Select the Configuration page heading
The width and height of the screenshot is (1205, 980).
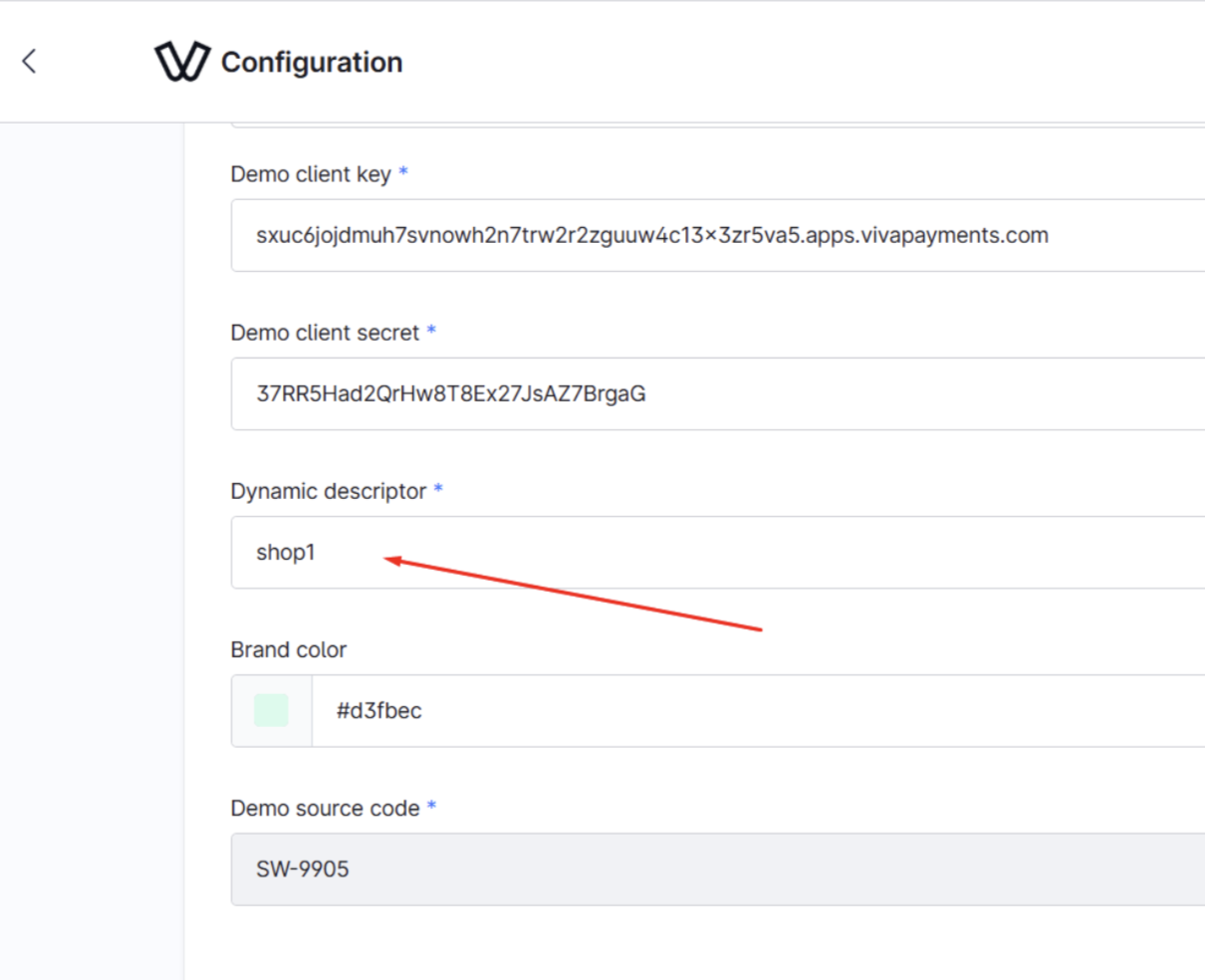pos(312,62)
